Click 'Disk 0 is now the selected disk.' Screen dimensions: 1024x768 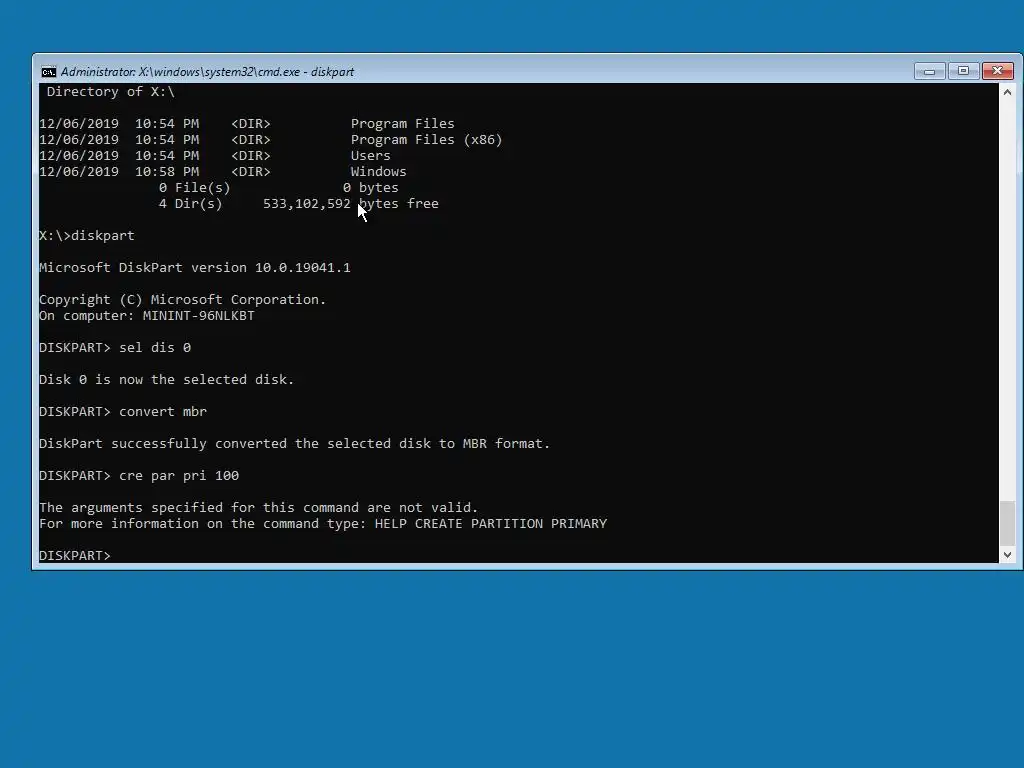pos(167,379)
